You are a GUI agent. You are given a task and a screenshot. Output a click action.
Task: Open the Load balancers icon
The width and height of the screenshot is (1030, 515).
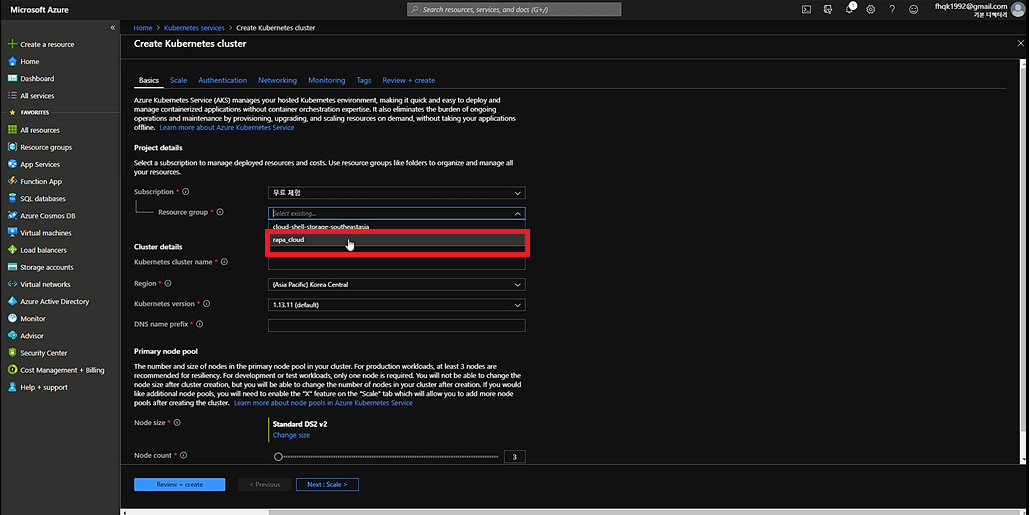(x=12, y=250)
